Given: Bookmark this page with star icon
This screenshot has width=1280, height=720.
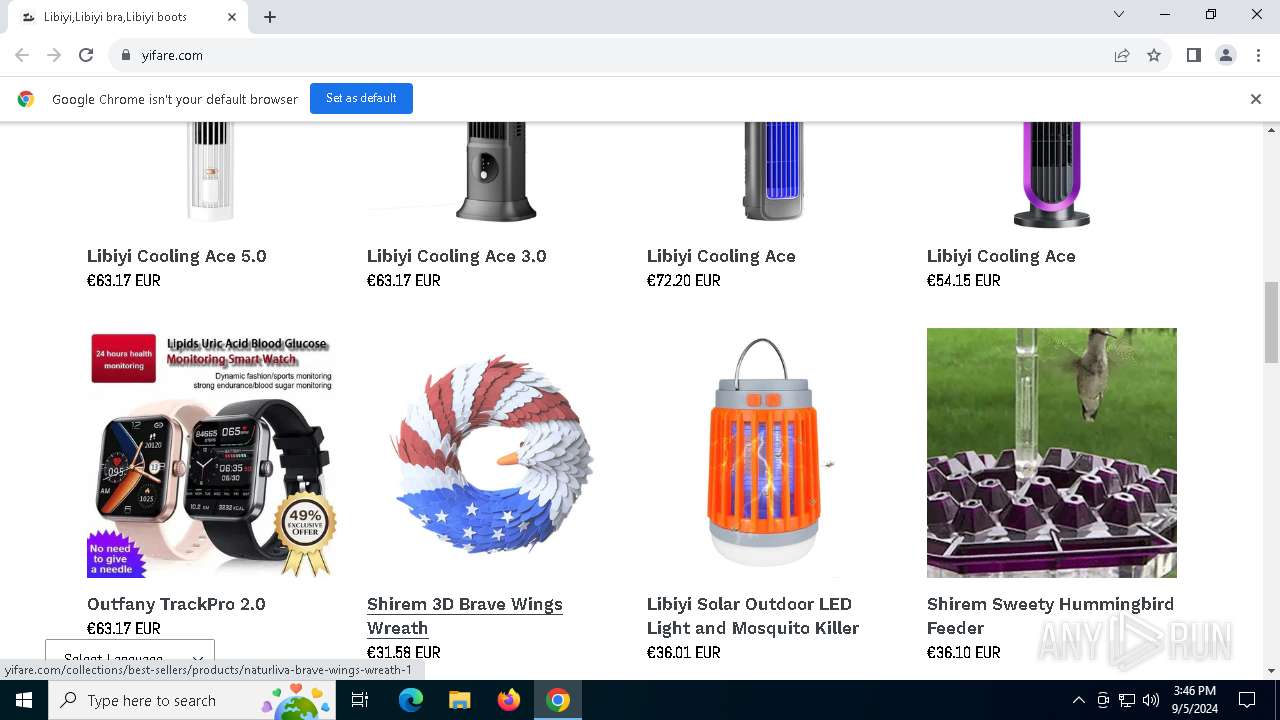Looking at the screenshot, I should pyautogui.click(x=1154, y=55).
